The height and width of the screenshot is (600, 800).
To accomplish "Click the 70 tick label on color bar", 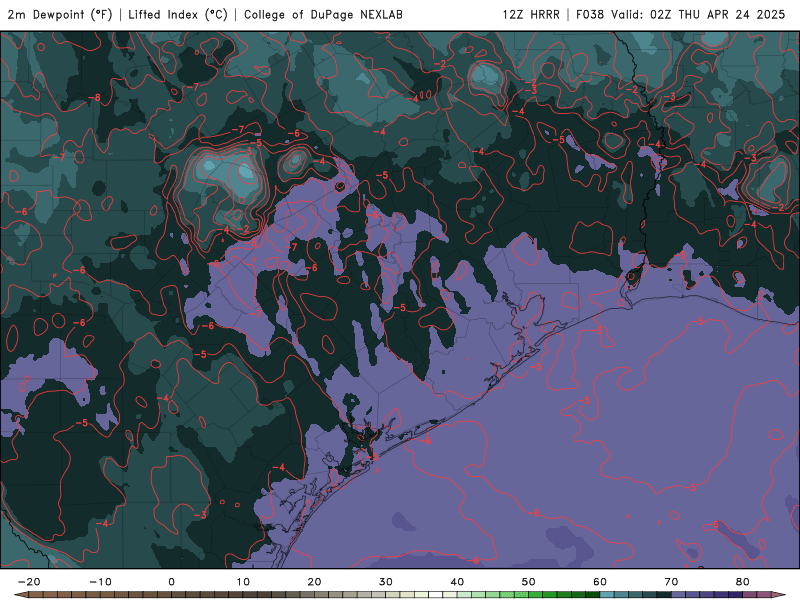I will pyautogui.click(x=671, y=582).
